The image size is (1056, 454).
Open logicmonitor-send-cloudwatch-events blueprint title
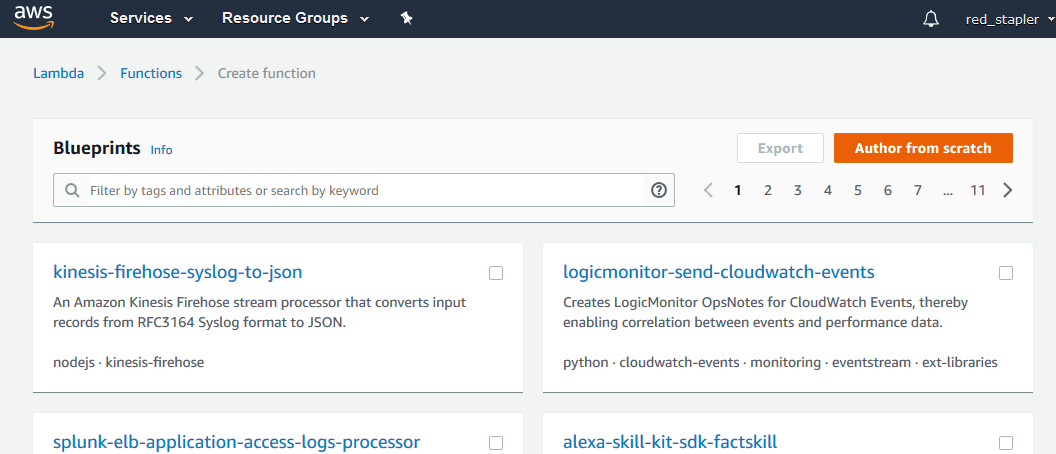[719, 272]
